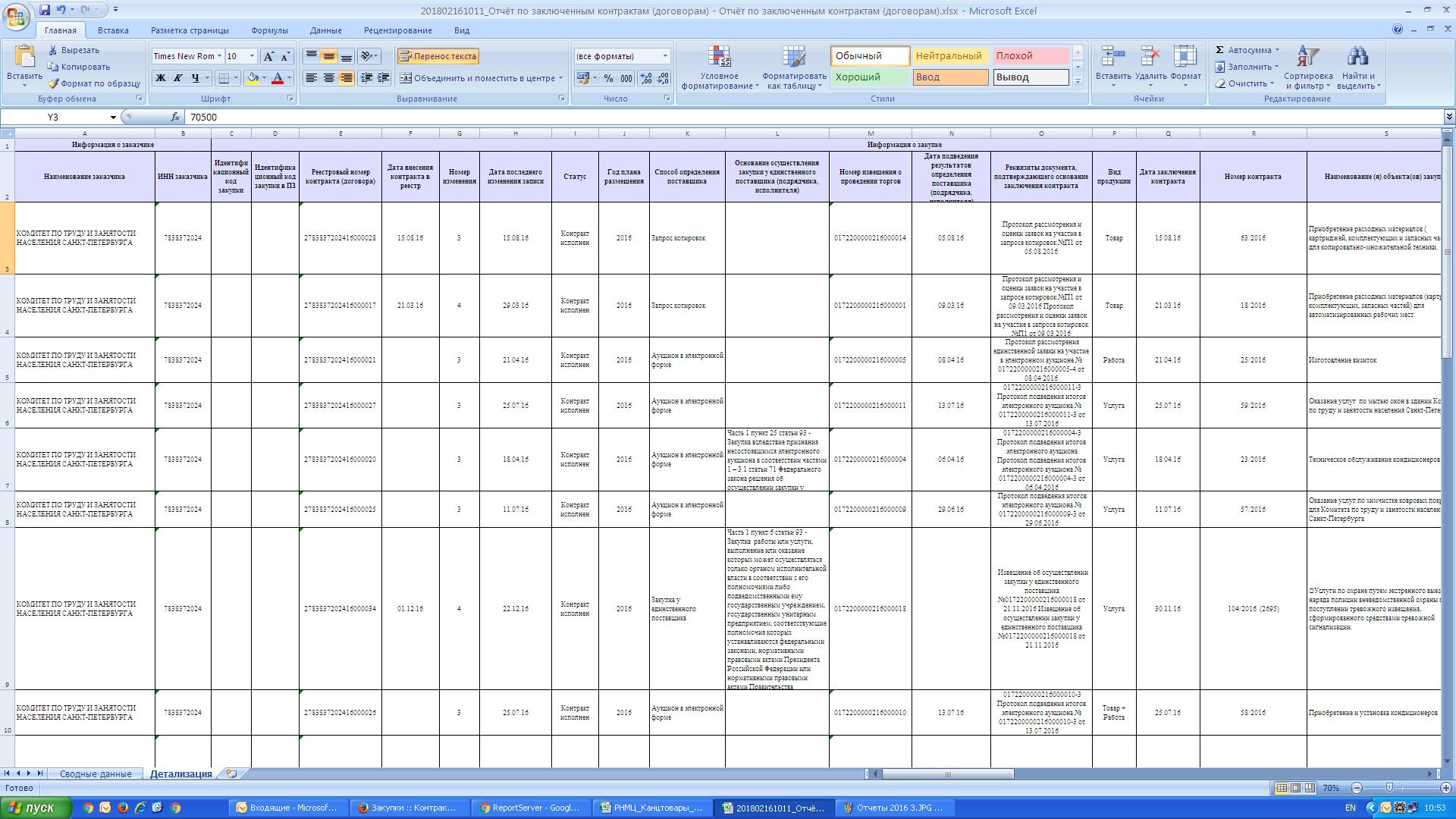Viewport: 1456px width, 819px height.
Task: Toggle bold formatting button
Action: pyautogui.click(x=161, y=78)
